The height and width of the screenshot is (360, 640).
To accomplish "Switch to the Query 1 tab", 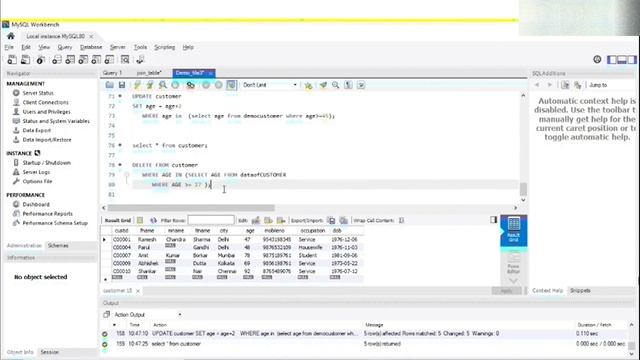I will pos(112,73).
